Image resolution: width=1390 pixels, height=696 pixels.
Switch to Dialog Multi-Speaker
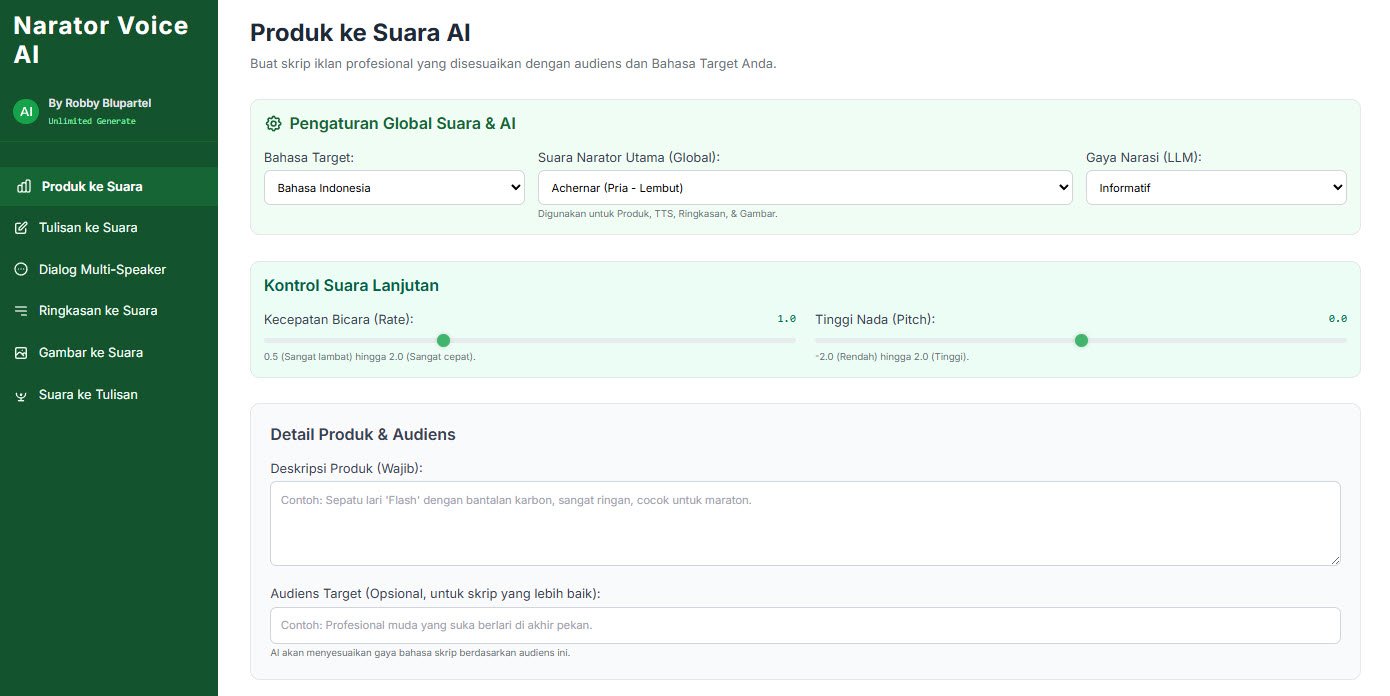[109, 269]
